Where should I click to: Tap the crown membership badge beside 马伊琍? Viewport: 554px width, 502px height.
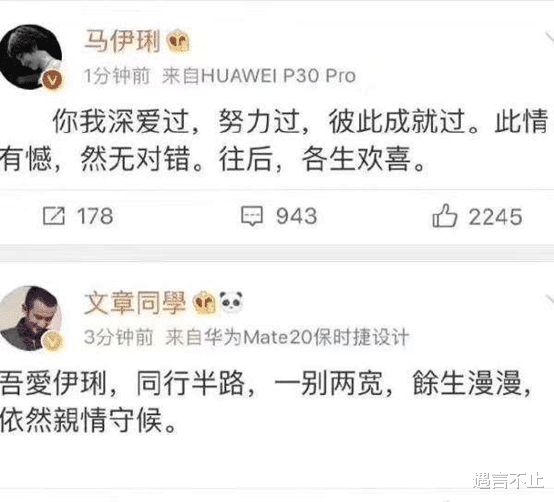(x=178, y=41)
